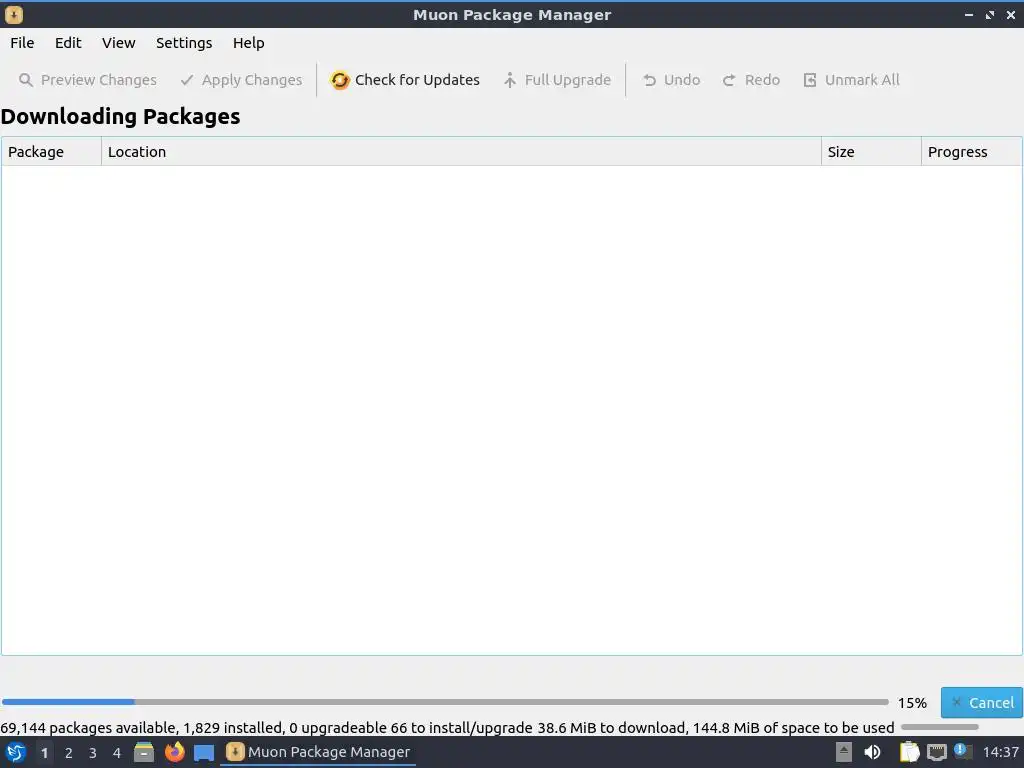This screenshot has width=1024, height=768.
Task: Launch Firefox from the taskbar
Action: point(174,752)
